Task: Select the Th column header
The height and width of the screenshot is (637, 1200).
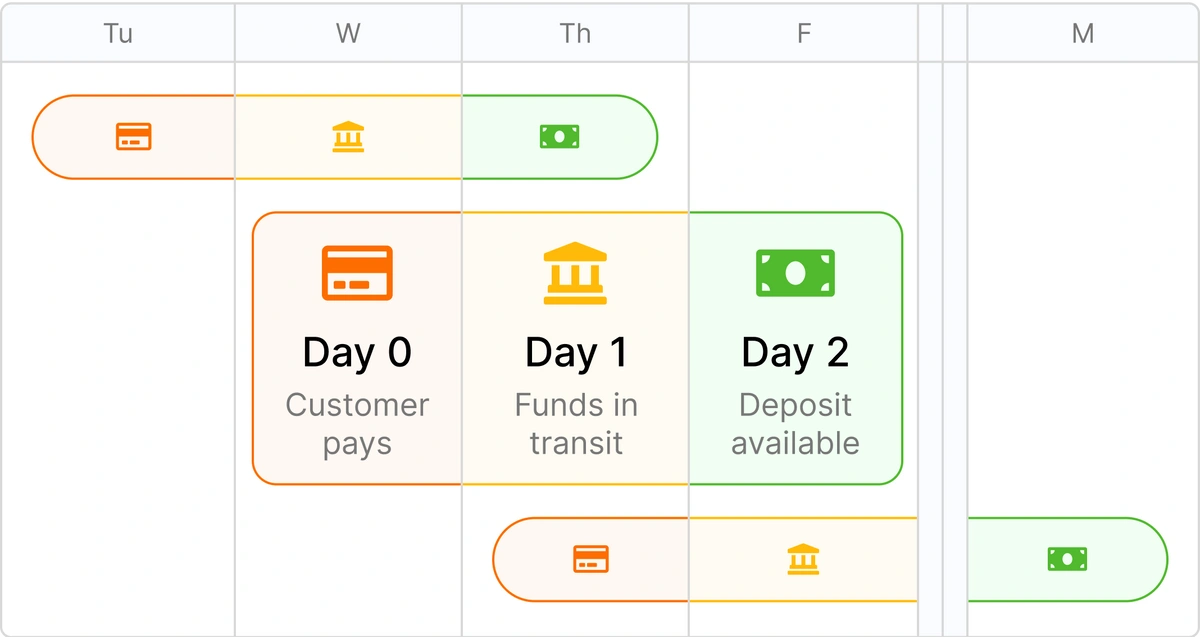Action: click(x=575, y=34)
